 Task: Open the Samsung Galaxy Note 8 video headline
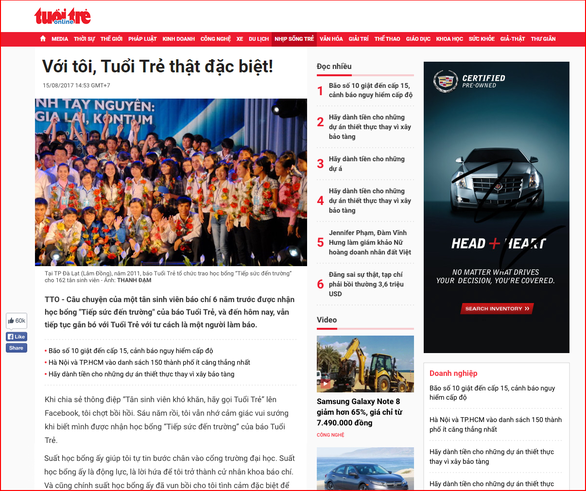(360, 412)
